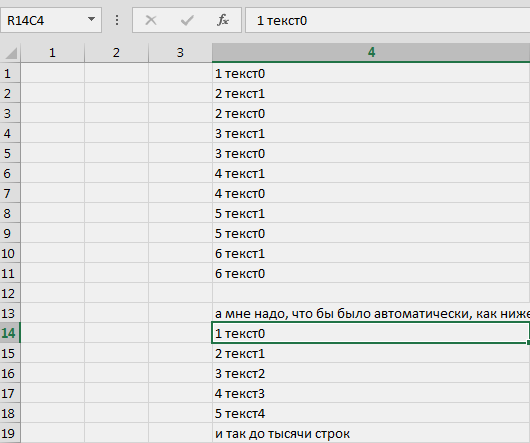
Task: Click the Name Box showing R14C4
Action: coord(51,20)
